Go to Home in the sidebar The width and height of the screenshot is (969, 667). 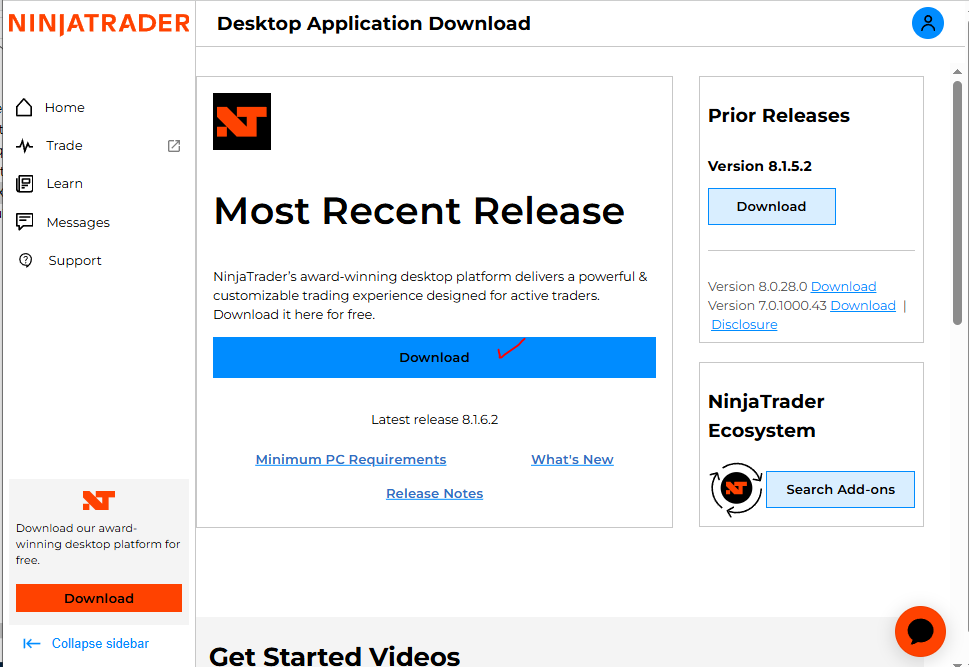point(65,108)
